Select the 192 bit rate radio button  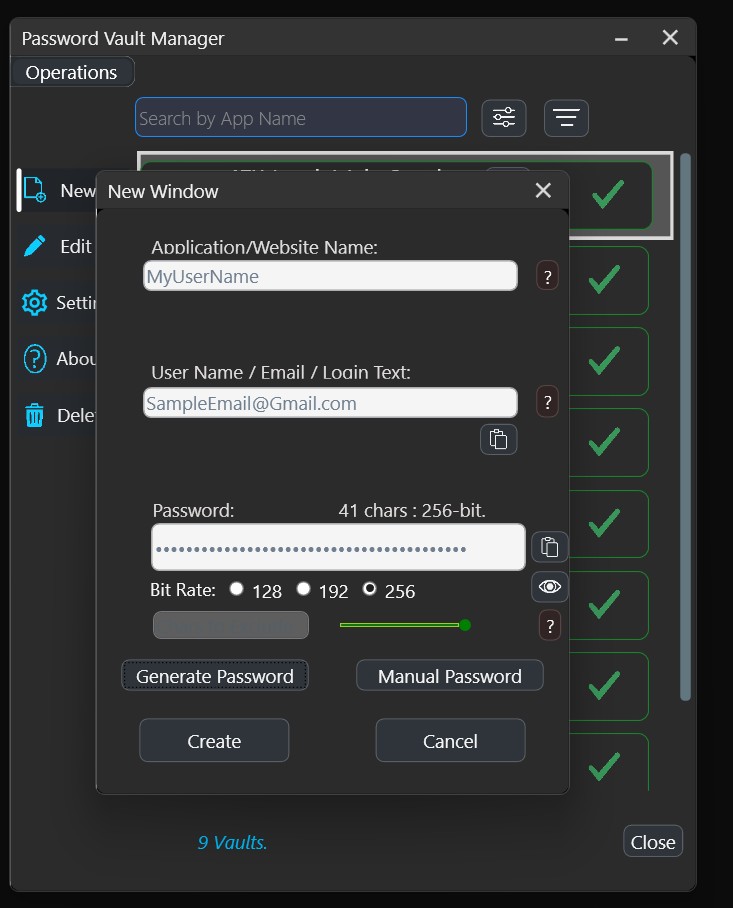[303, 589]
